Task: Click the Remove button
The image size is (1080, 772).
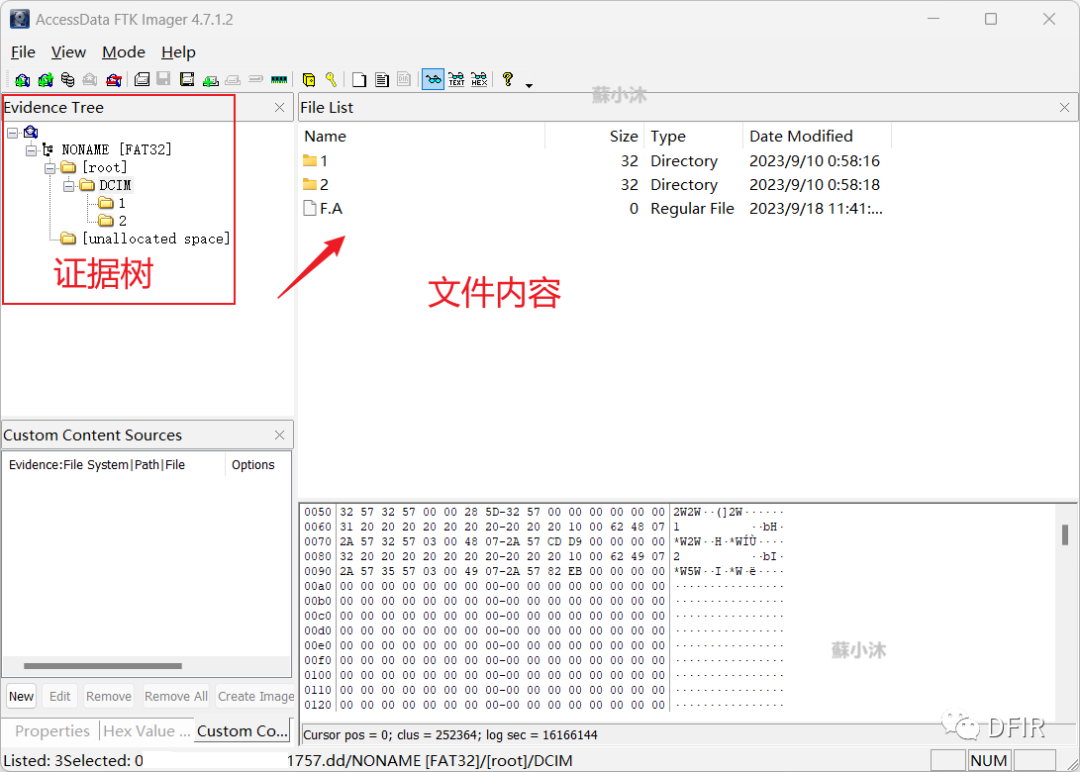Action: [109, 697]
